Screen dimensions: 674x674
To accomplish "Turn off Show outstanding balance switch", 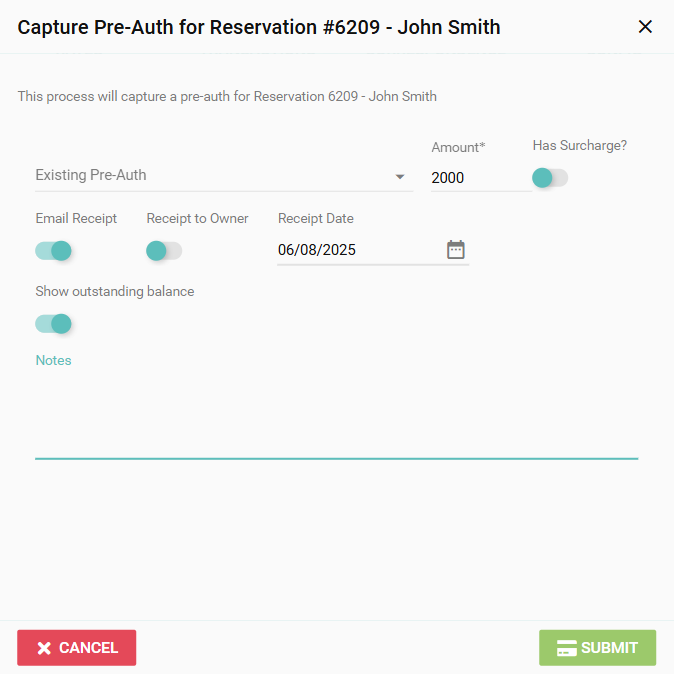I will point(54,324).
